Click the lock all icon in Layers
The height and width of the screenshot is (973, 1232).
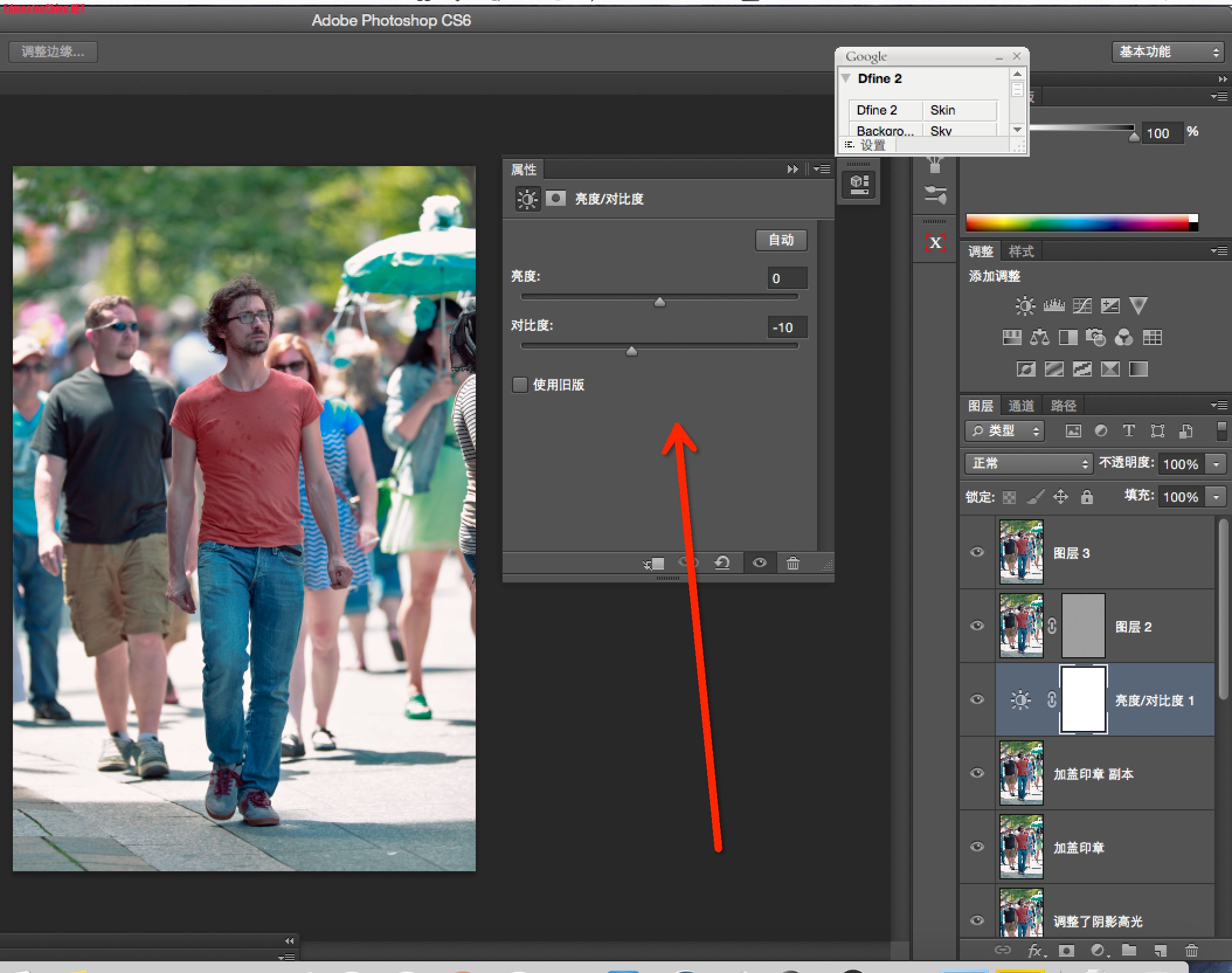[x=1086, y=497]
